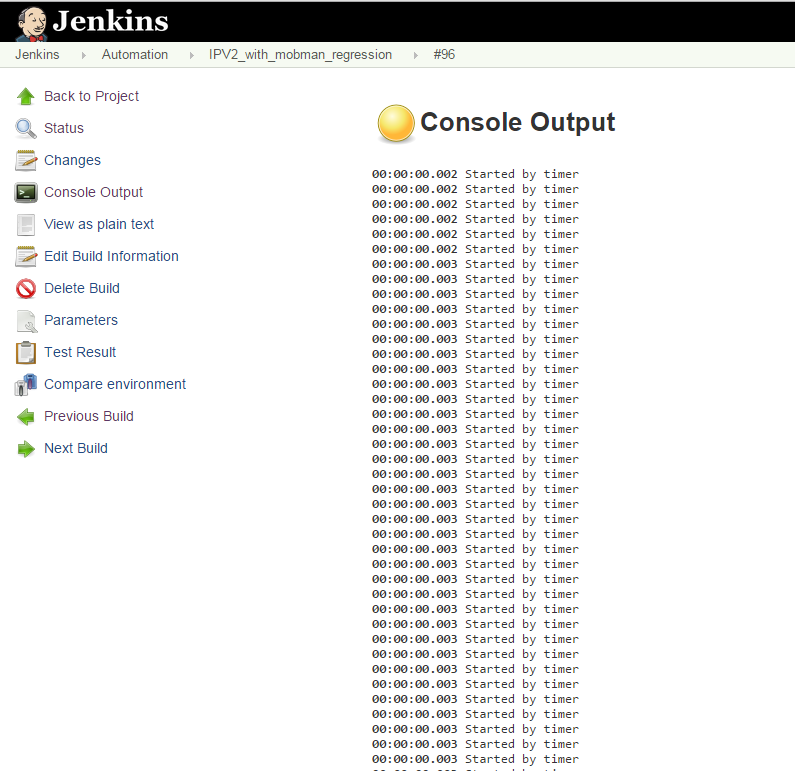Click the green Back to Project arrow icon
The width and height of the screenshot is (795, 771).
(26, 96)
